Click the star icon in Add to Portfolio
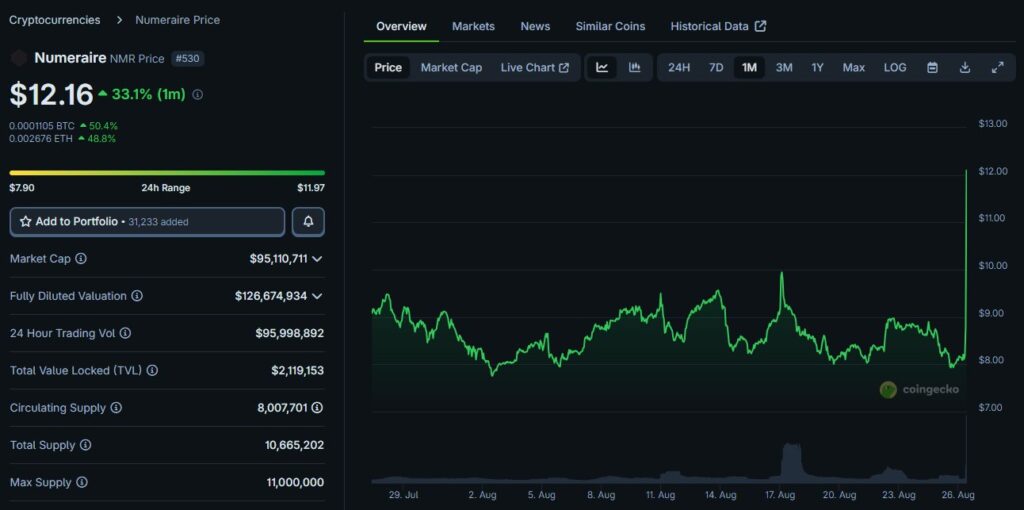The height and width of the screenshot is (510, 1024). click(x=25, y=222)
